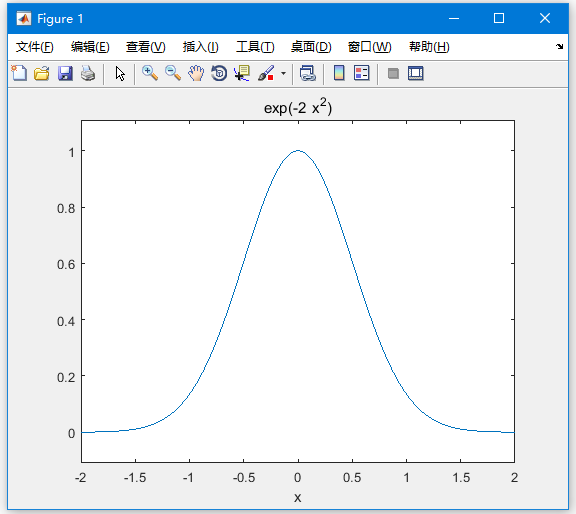Viewport: 576px width, 514px height.
Task: Select the Pan hand tool
Action: coord(196,73)
